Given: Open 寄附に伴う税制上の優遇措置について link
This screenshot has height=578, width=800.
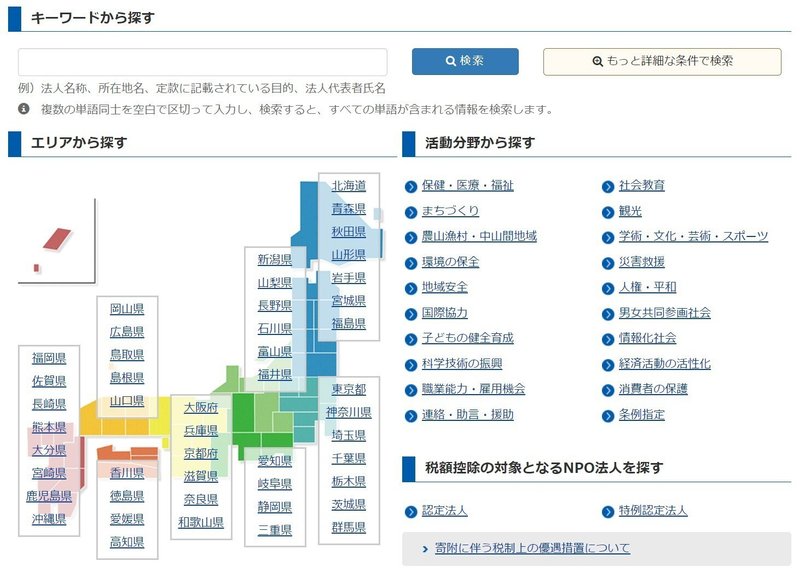Looking at the screenshot, I should (532, 548).
